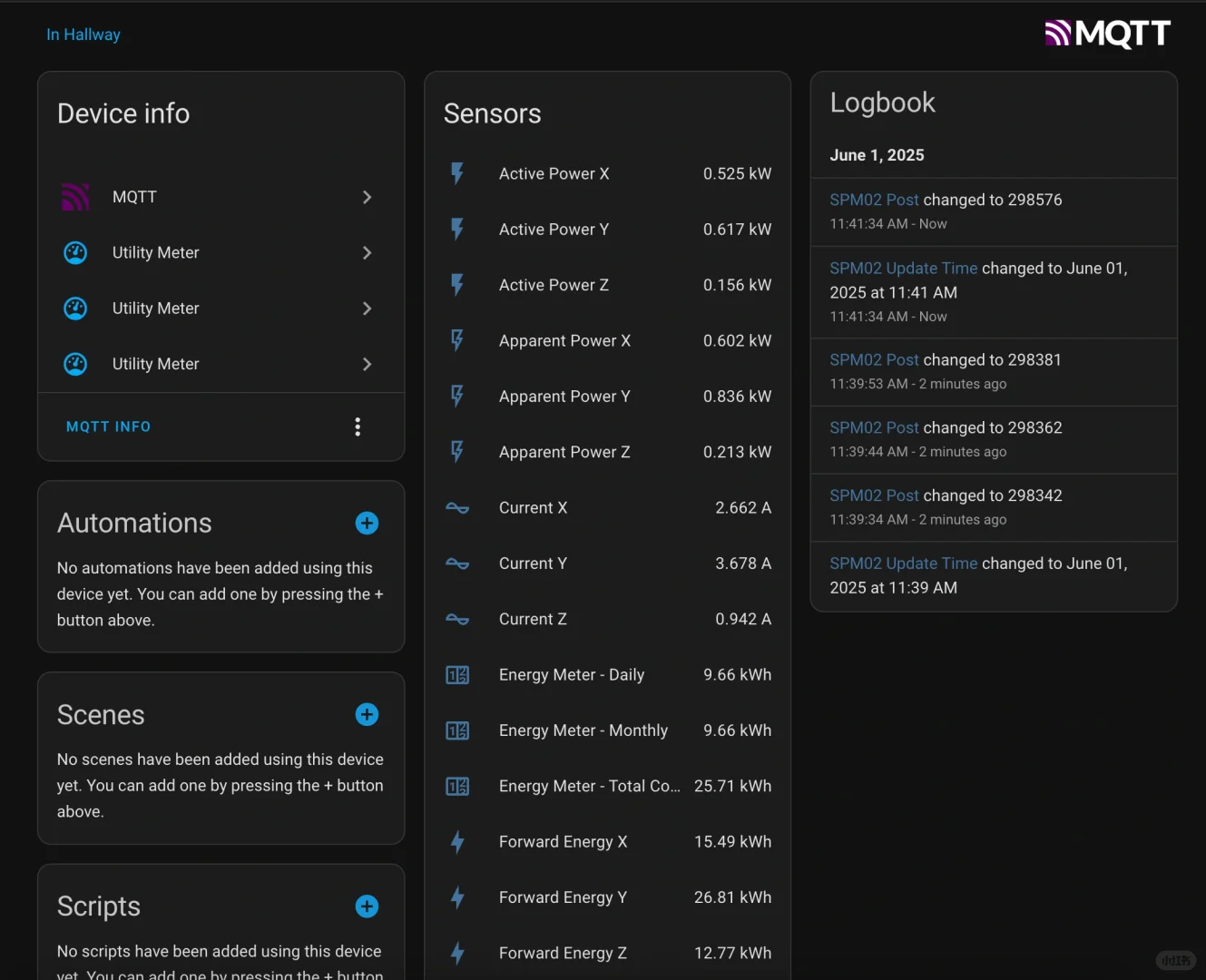This screenshot has width=1206, height=980.
Task: Click the Apparent Power Z flash icon
Action: click(457, 452)
